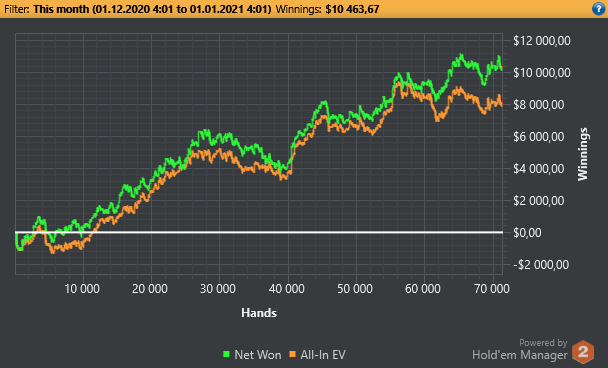This screenshot has height=368, width=608.
Task: Click the -$2 000,00 axis label
Action: pyautogui.click(x=541, y=265)
